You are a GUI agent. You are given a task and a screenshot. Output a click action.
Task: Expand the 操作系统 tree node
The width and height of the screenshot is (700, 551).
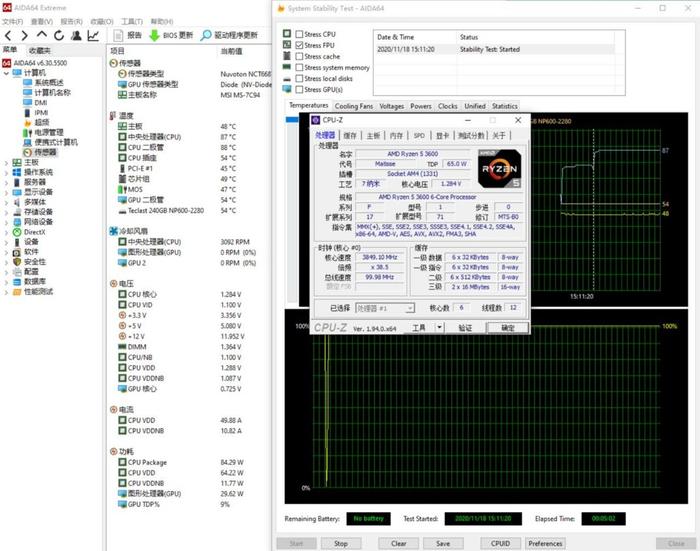[6, 172]
